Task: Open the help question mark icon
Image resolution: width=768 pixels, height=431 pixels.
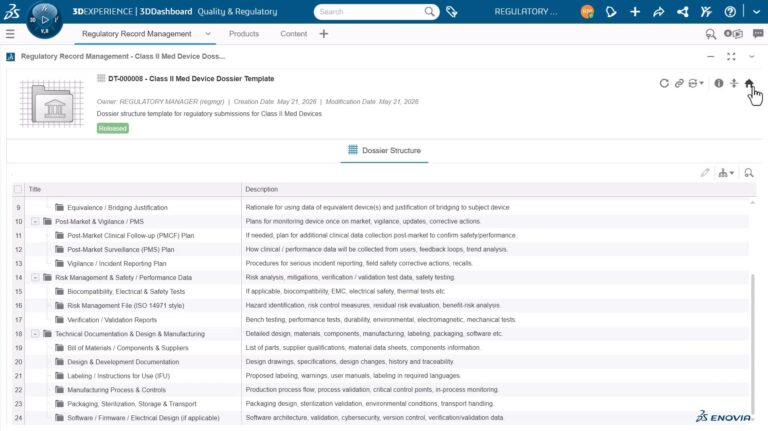Action: click(x=730, y=12)
